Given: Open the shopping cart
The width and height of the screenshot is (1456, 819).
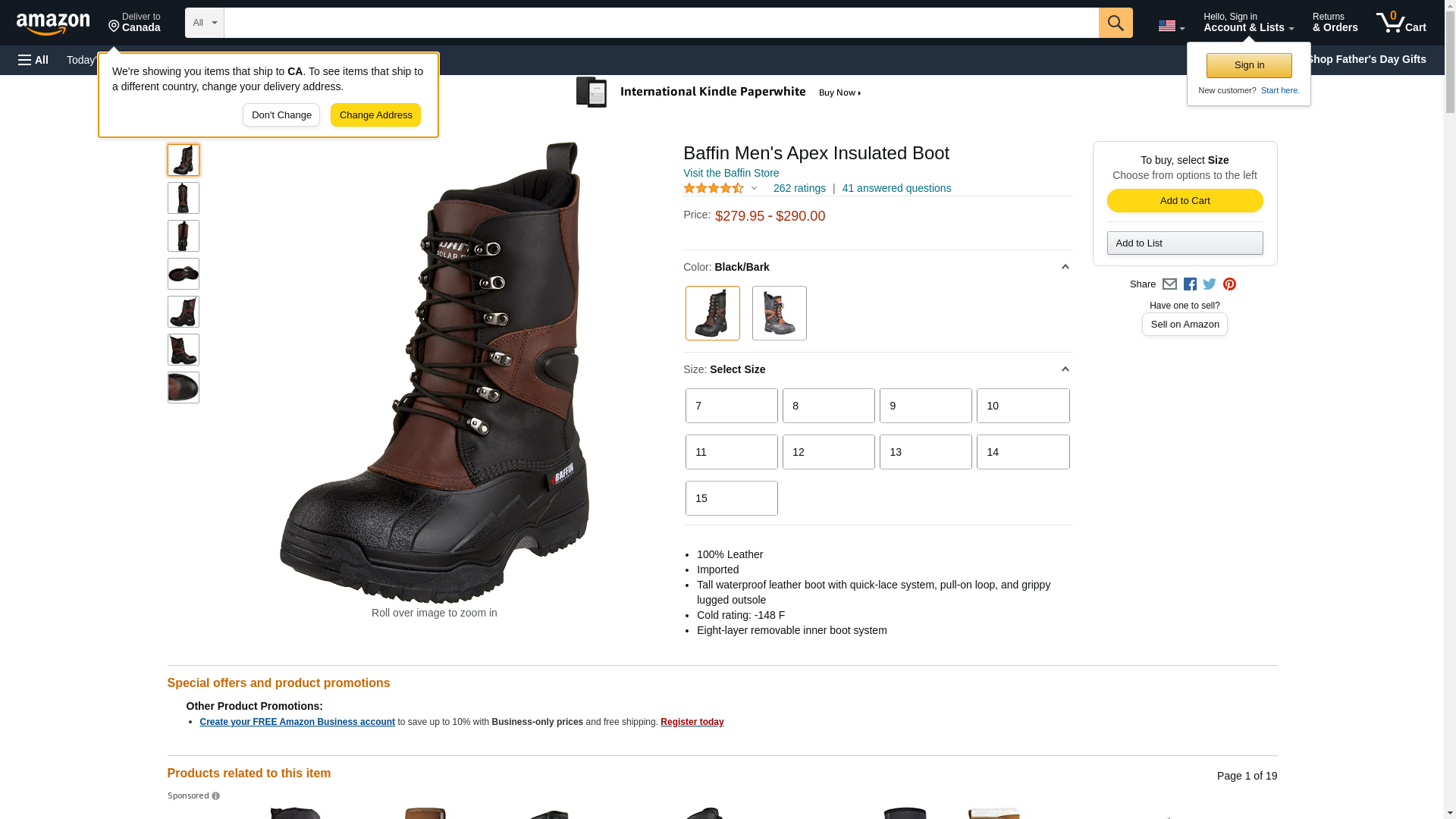Looking at the screenshot, I should 1401,23.
